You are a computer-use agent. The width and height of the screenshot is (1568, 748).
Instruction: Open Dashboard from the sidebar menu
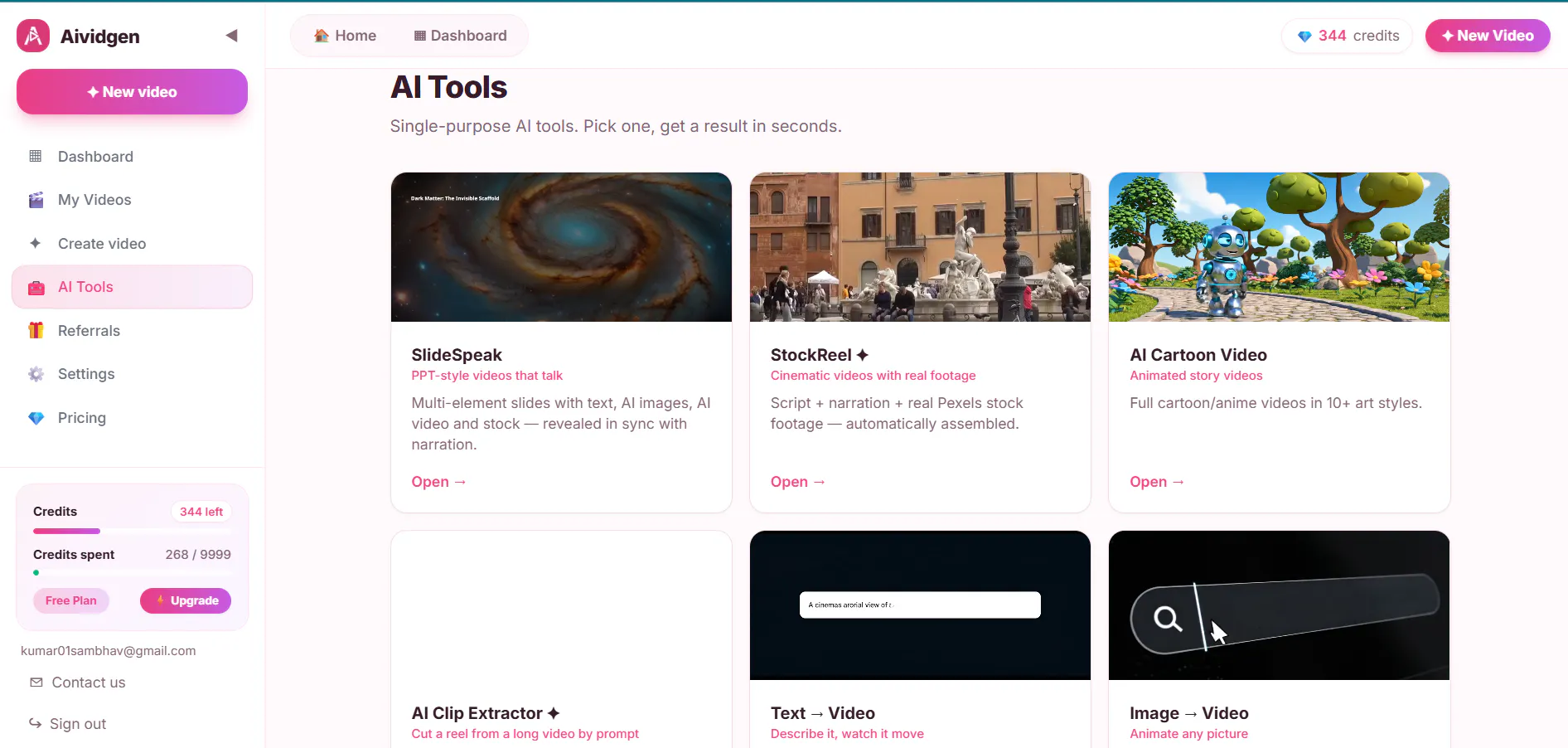132,157
